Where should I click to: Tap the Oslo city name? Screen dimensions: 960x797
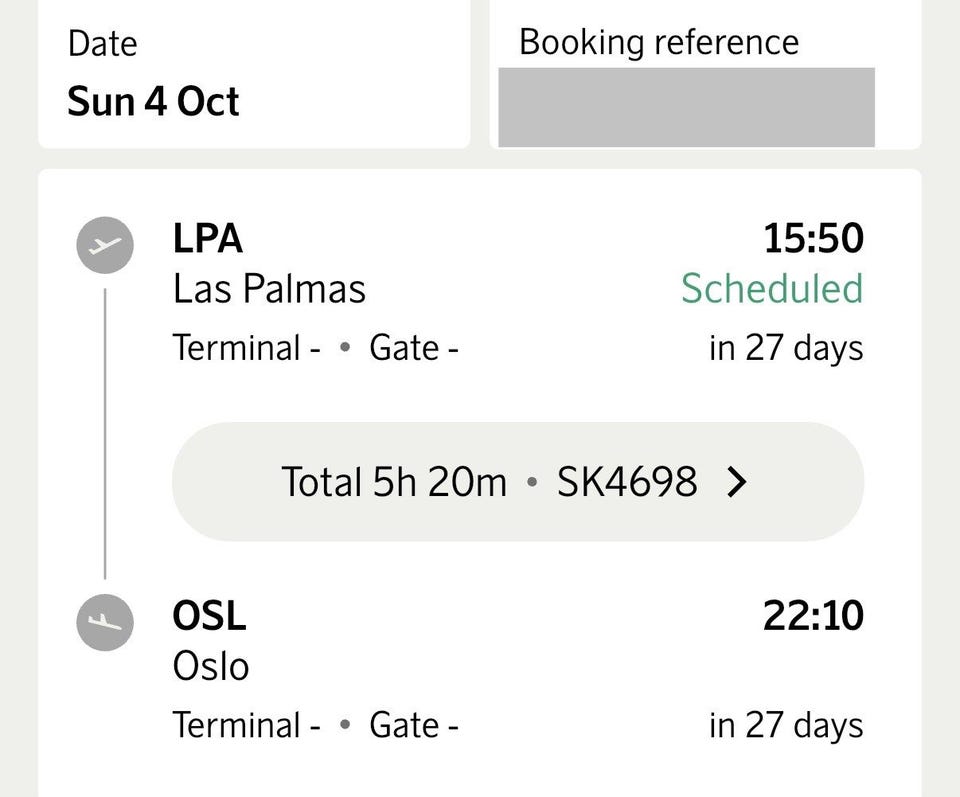click(x=211, y=666)
